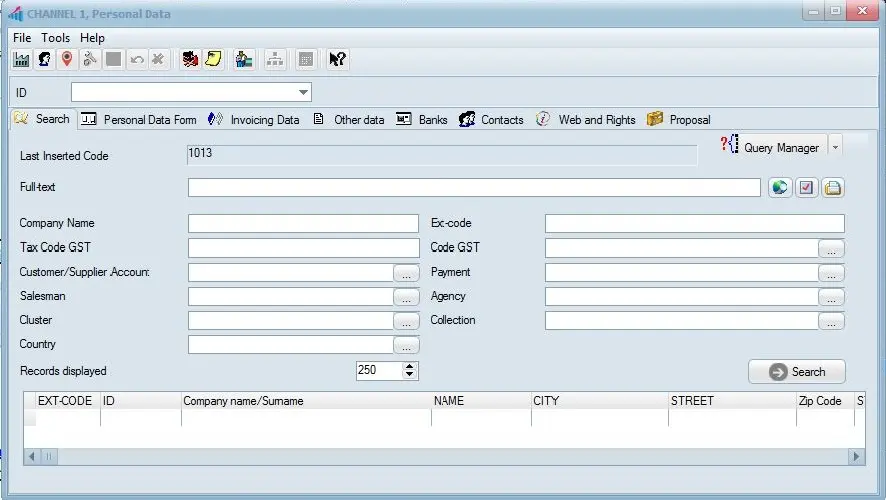
Task: Click the red map pin toolbar icon
Action: click(x=67, y=60)
